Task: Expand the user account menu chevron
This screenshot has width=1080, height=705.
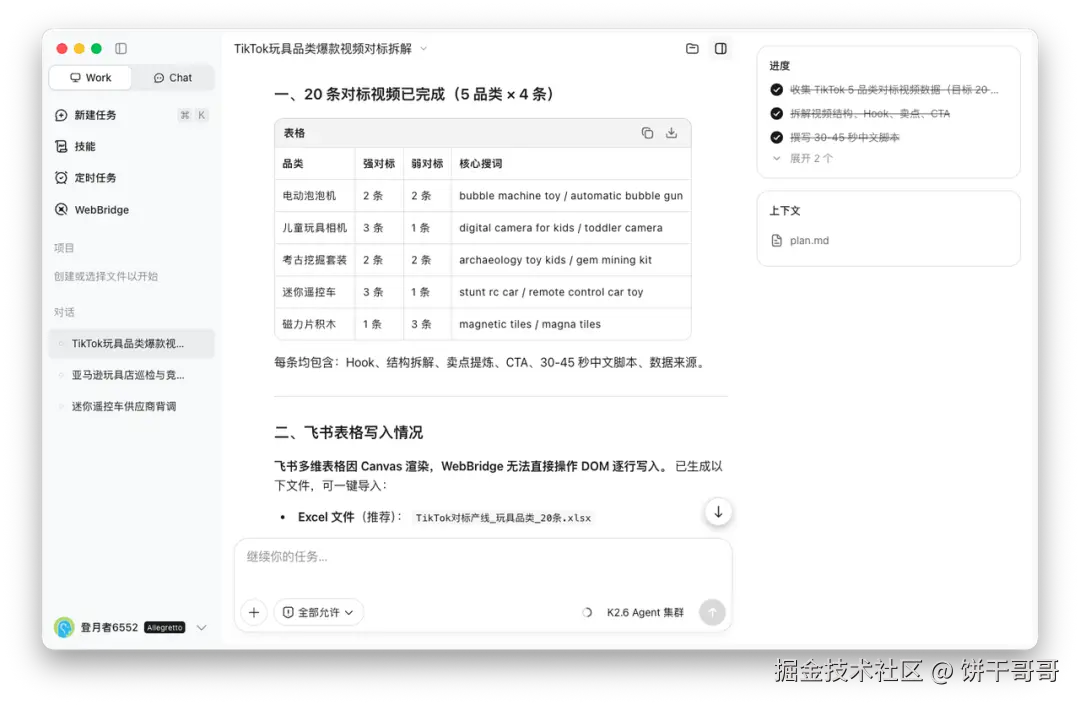Action: [x=202, y=627]
